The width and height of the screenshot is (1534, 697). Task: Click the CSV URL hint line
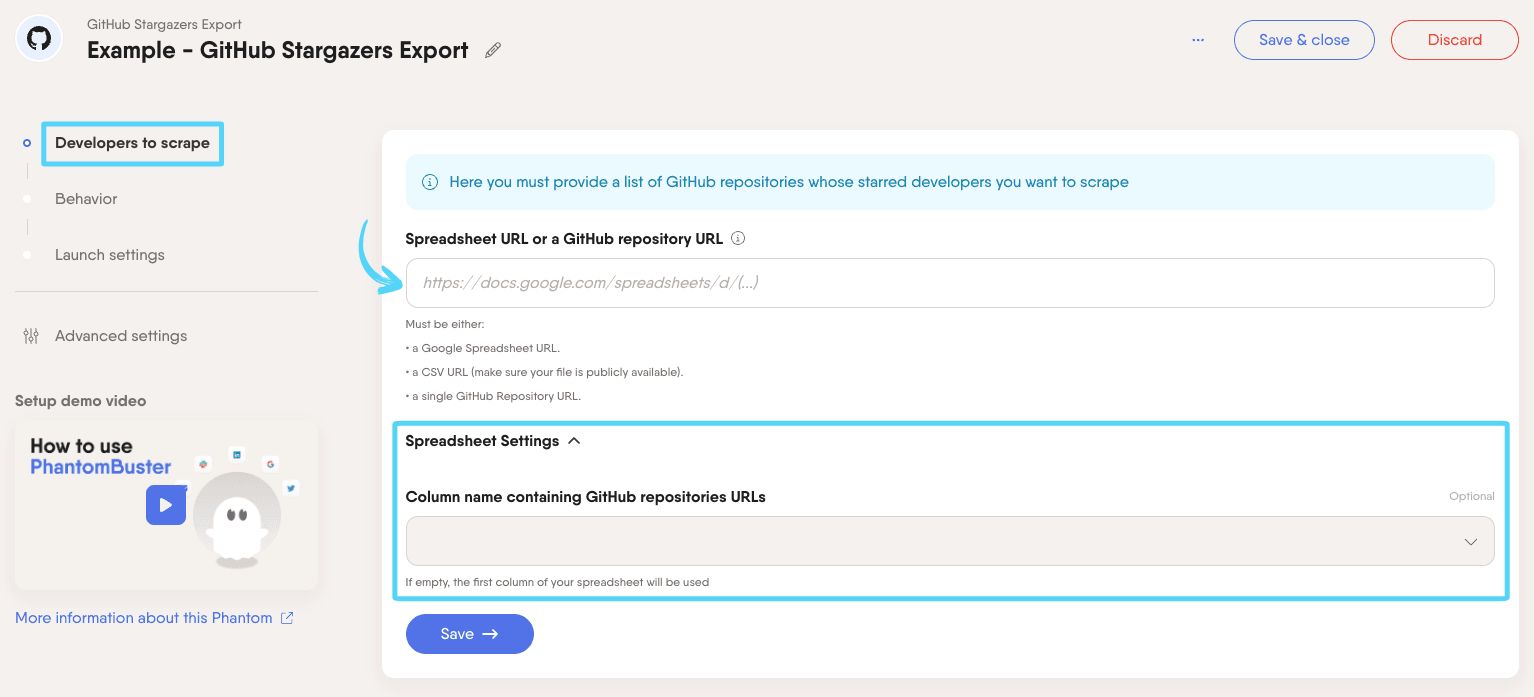[x=545, y=372]
